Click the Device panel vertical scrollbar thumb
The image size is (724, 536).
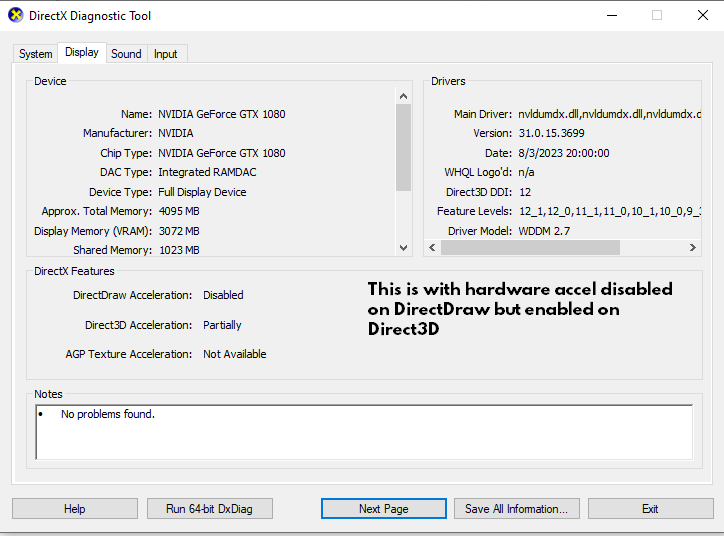tap(404, 146)
